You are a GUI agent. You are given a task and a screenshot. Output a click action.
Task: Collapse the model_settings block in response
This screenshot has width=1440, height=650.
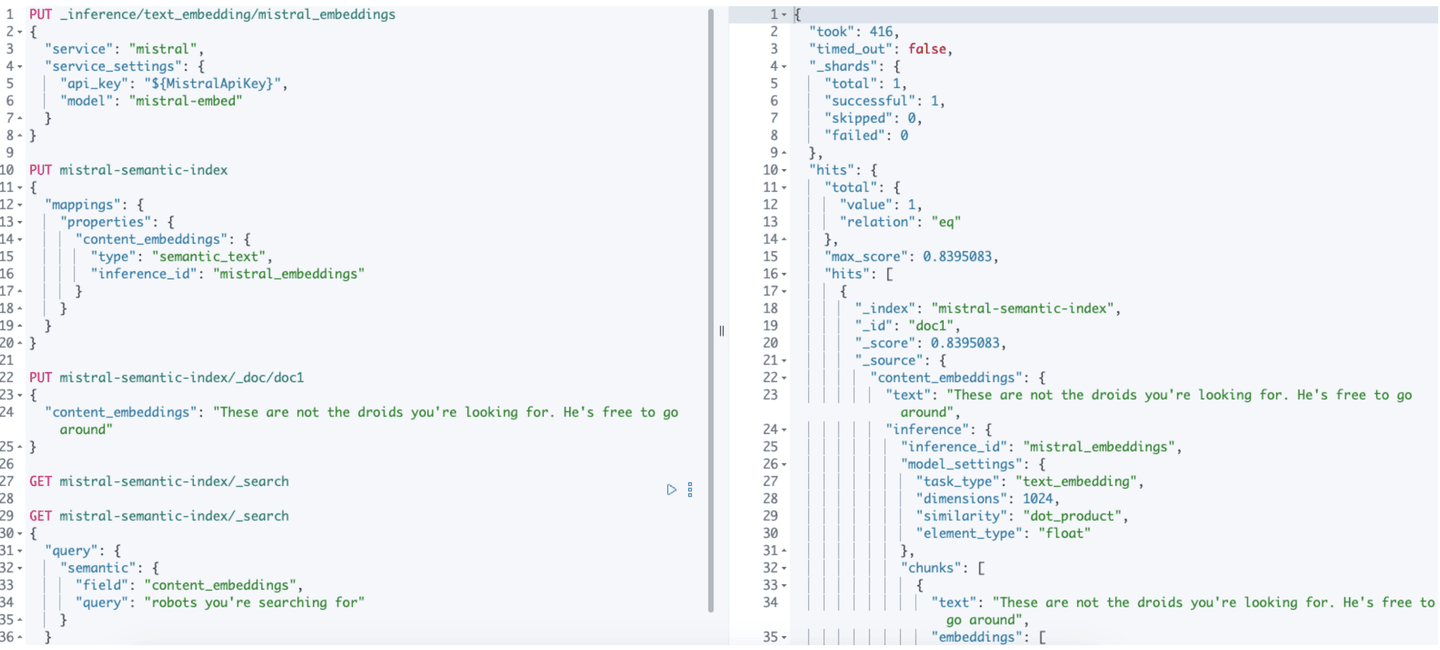click(786, 464)
